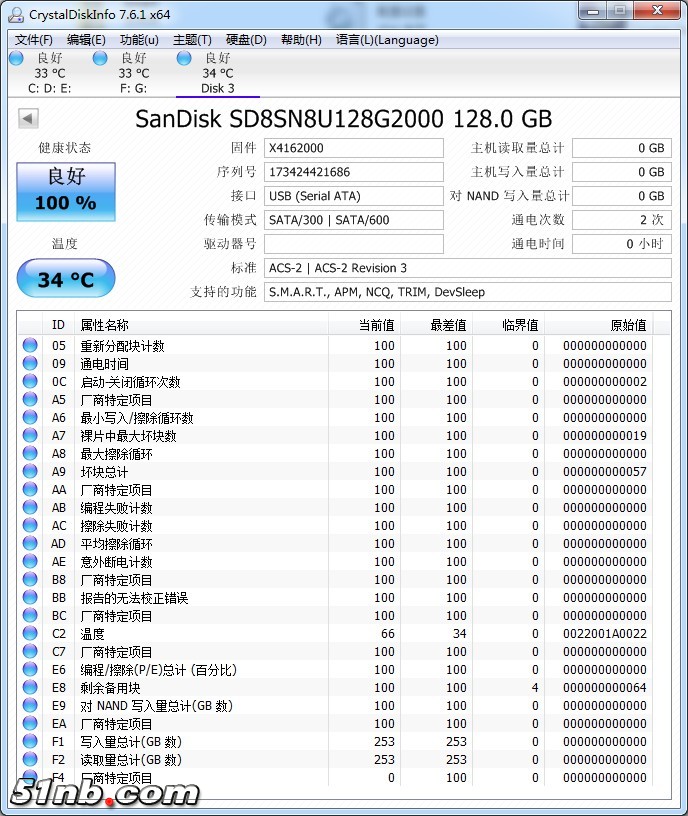Image resolution: width=688 pixels, height=816 pixels.
Task: Click the 最差值 column header
Action: (x=436, y=325)
